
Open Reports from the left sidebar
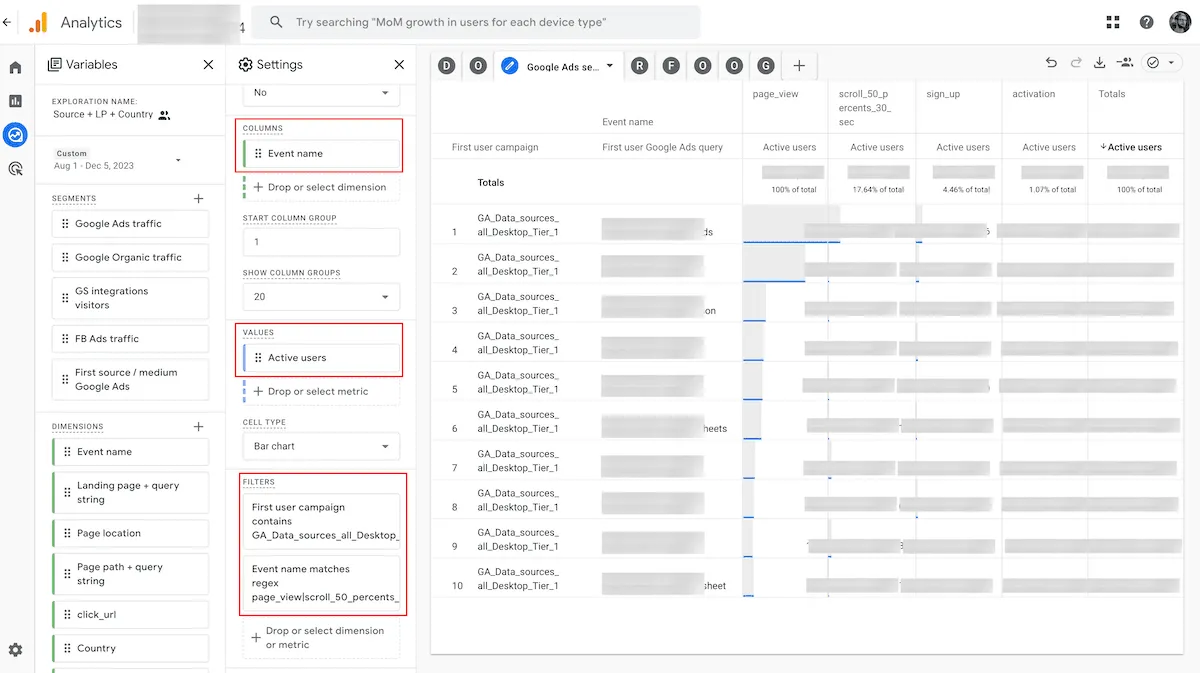[14, 100]
